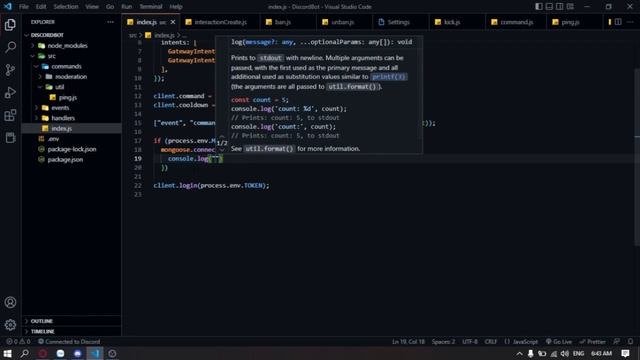Collapse the commands folder
Screen dimensions: 640x360
pos(71,66)
